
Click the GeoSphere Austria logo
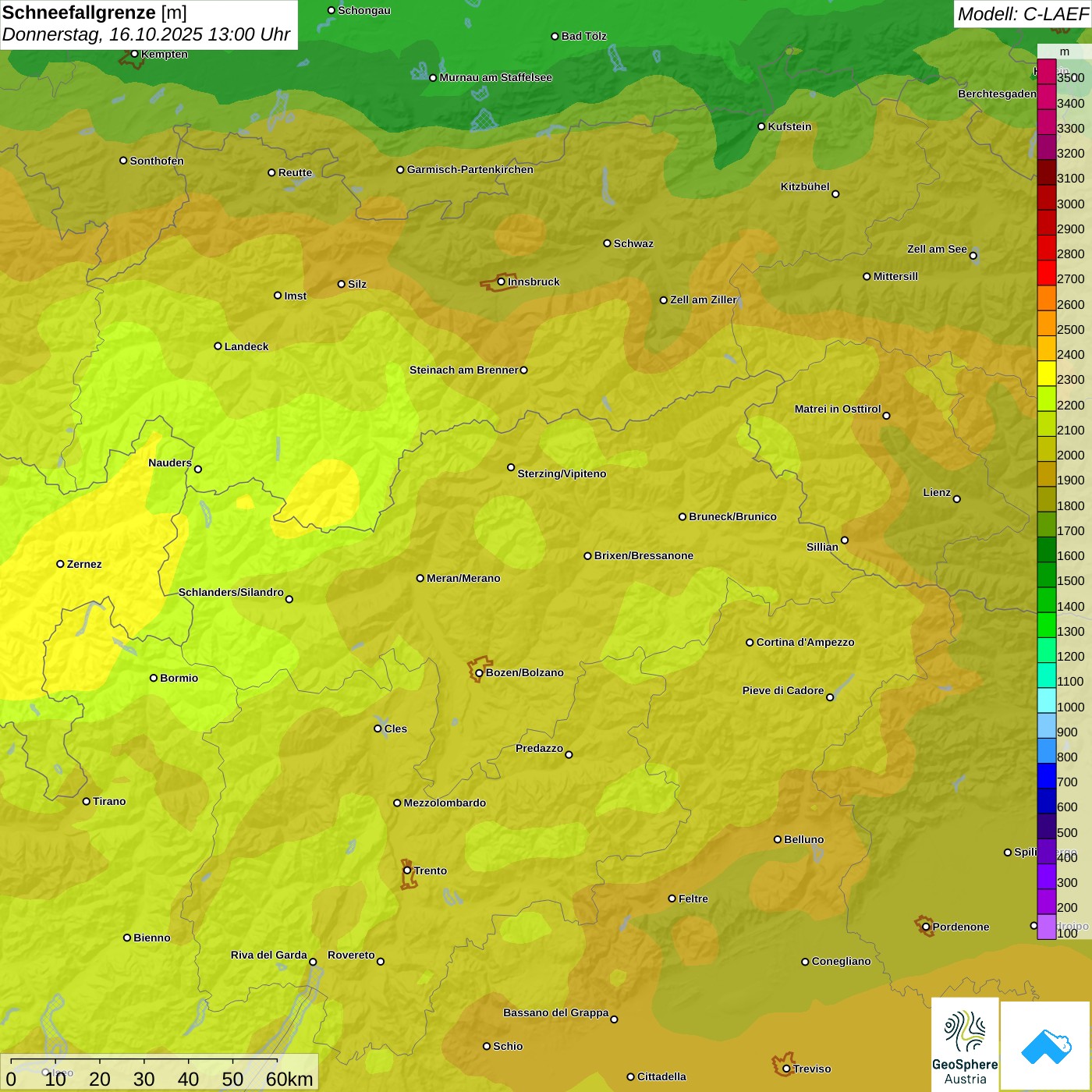pos(965,1045)
